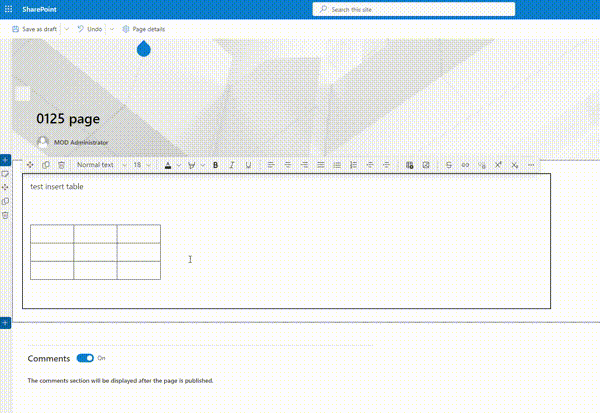
Task: Remove the hyperlink
Action: click(x=482, y=165)
